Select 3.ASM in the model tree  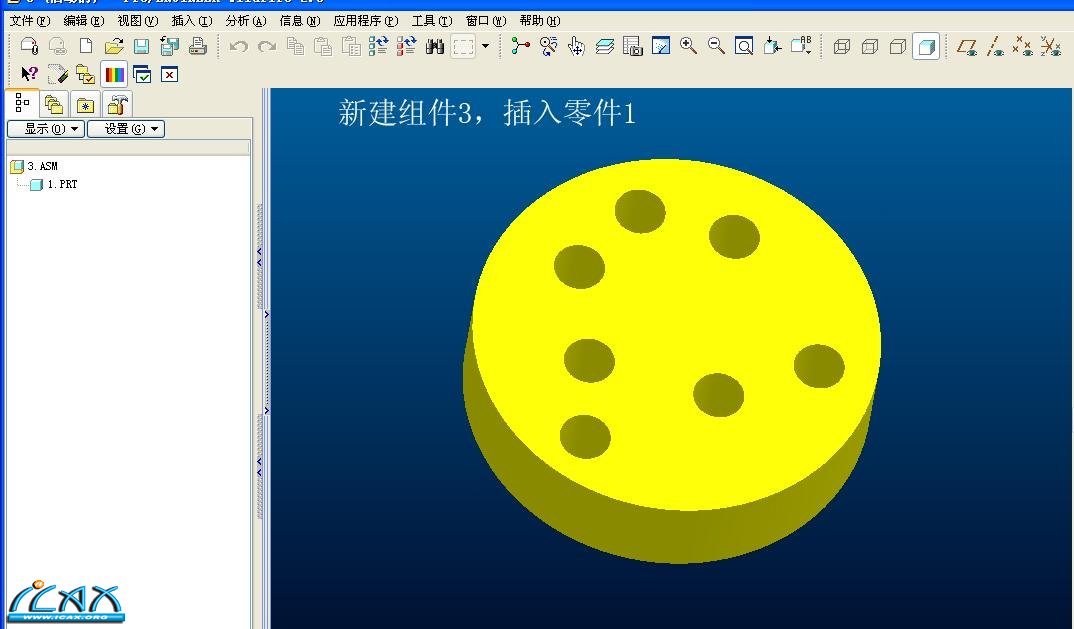pyautogui.click(x=35, y=166)
